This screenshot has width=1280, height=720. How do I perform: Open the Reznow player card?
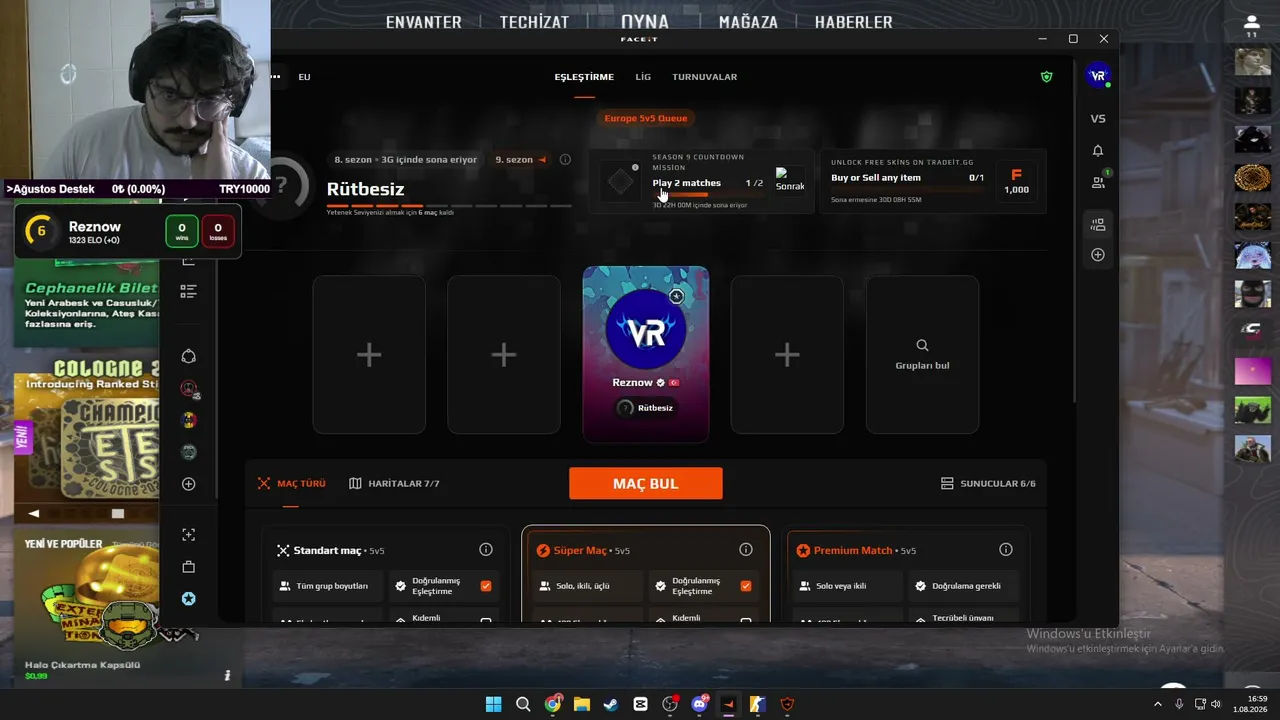pyautogui.click(x=646, y=354)
